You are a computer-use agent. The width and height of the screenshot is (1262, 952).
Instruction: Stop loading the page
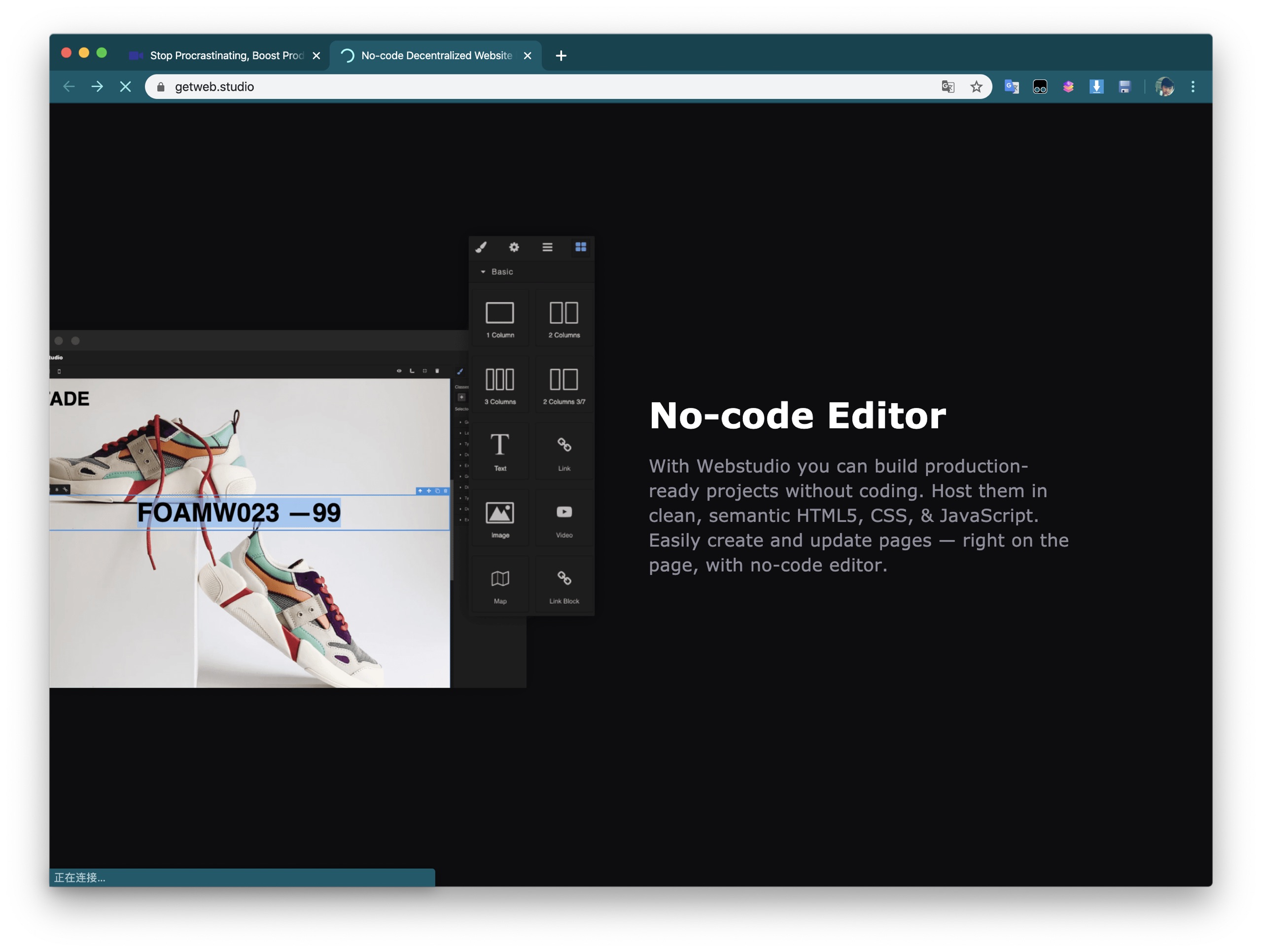(x=126, y=87)
